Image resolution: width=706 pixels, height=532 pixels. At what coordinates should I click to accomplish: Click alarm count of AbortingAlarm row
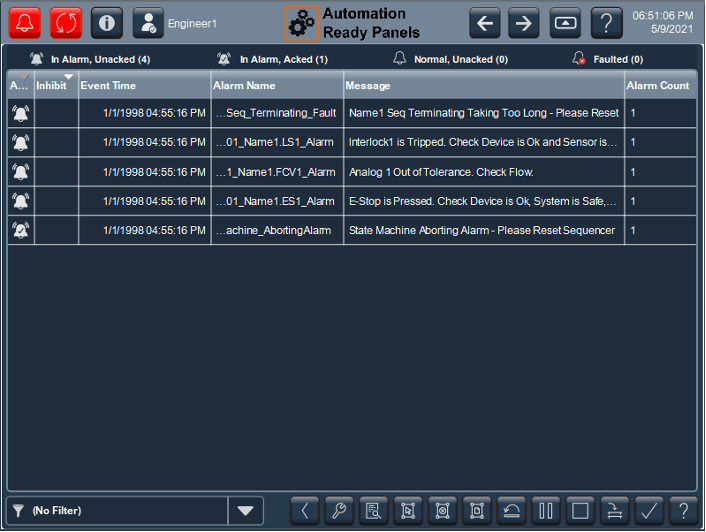pyautogui.click(x=661, y=230)
